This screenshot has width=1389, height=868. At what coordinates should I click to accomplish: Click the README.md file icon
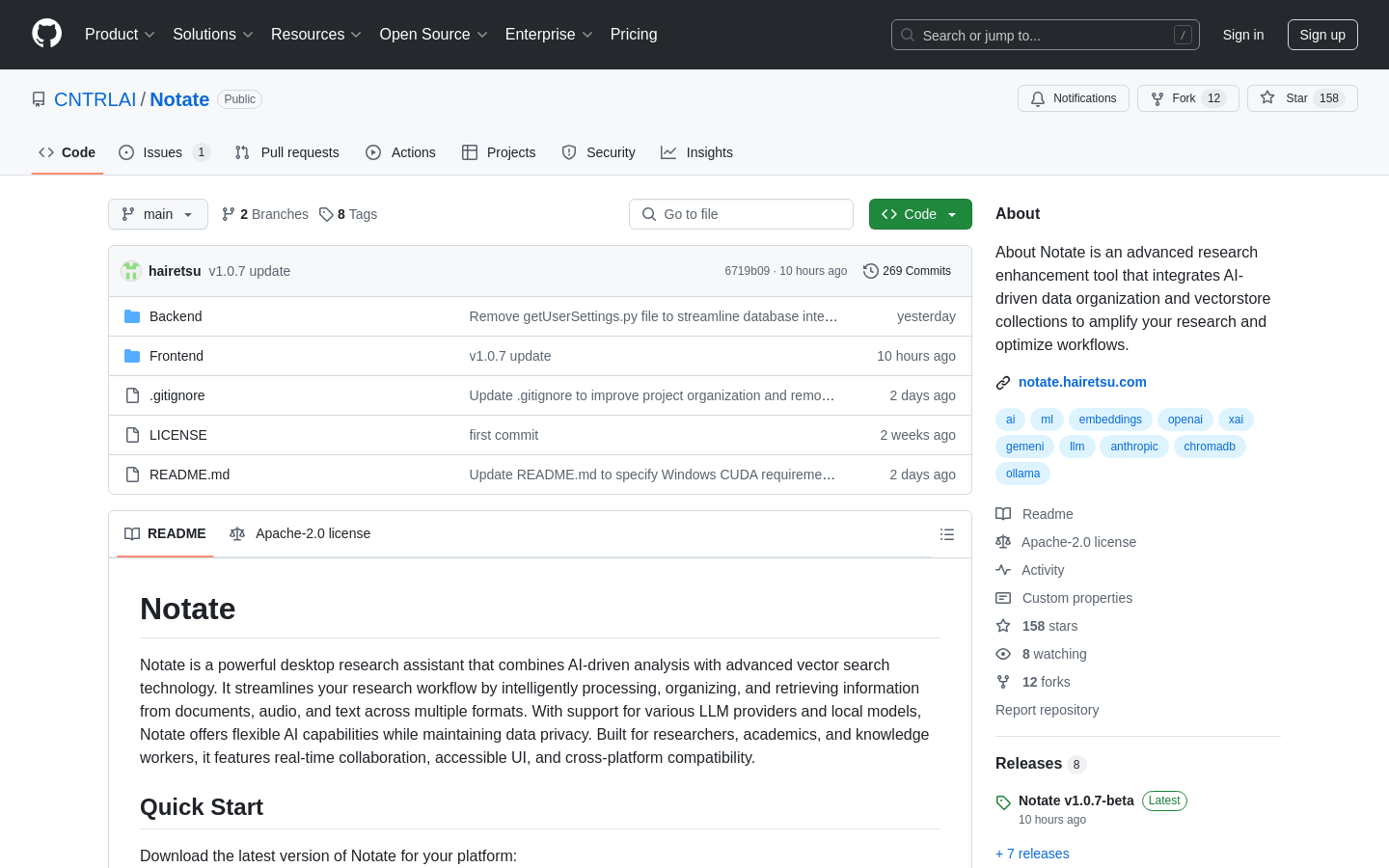pos(132,475)
